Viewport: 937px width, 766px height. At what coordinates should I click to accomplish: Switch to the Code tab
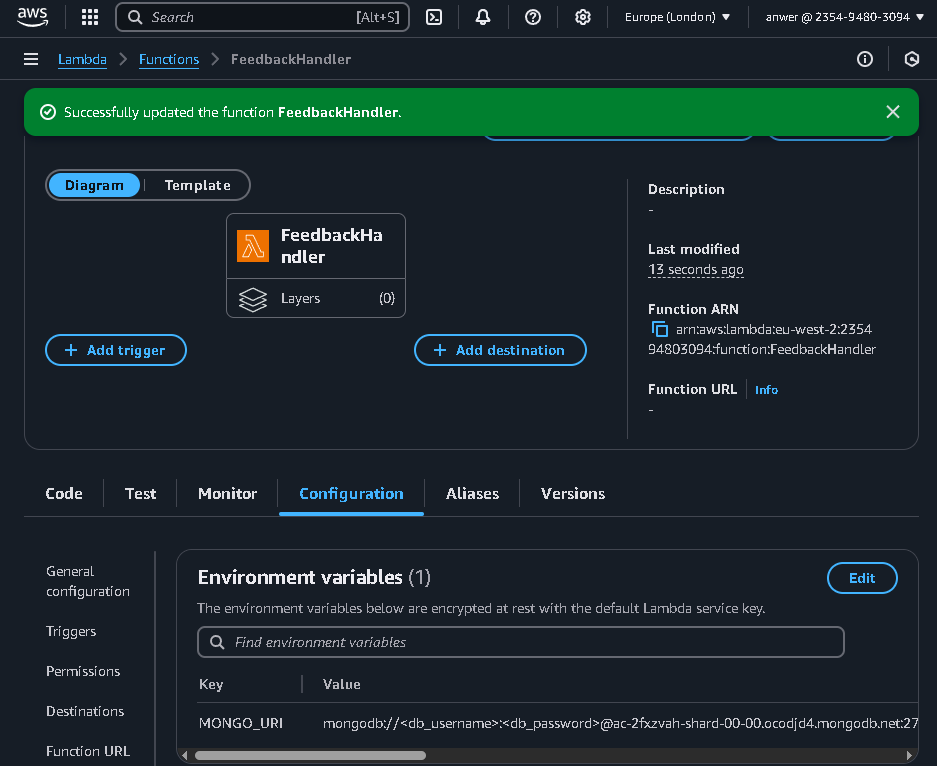[64, 494]
